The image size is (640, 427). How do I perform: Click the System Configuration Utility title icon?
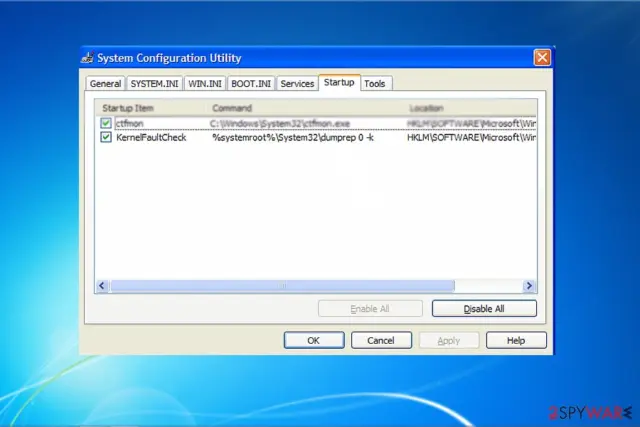coord(87,58)
